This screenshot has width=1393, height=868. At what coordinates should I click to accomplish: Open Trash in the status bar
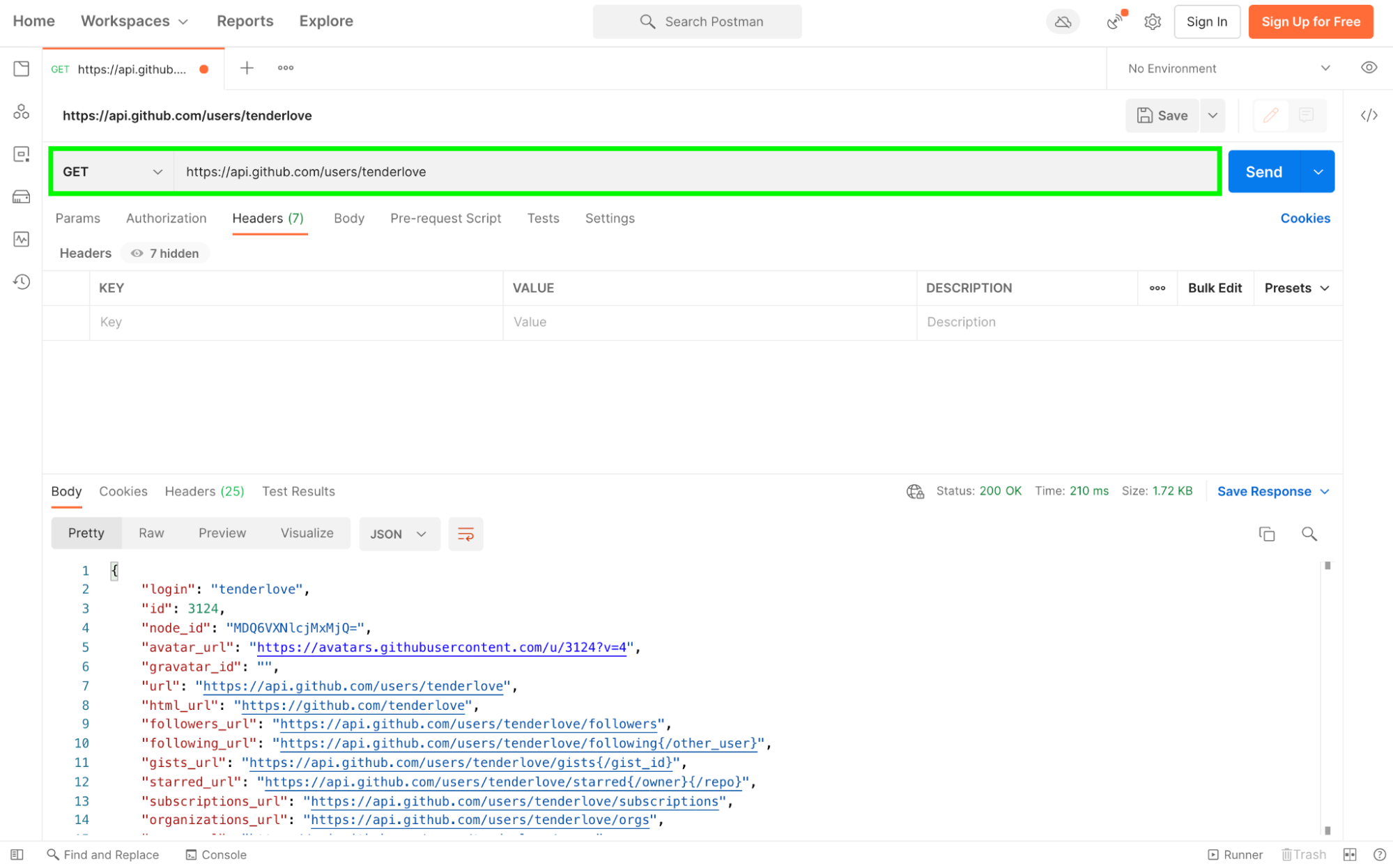point(1304,855)
